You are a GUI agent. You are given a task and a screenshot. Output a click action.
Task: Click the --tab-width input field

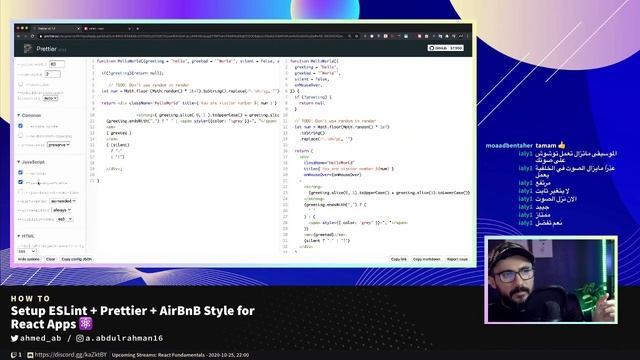53,74
